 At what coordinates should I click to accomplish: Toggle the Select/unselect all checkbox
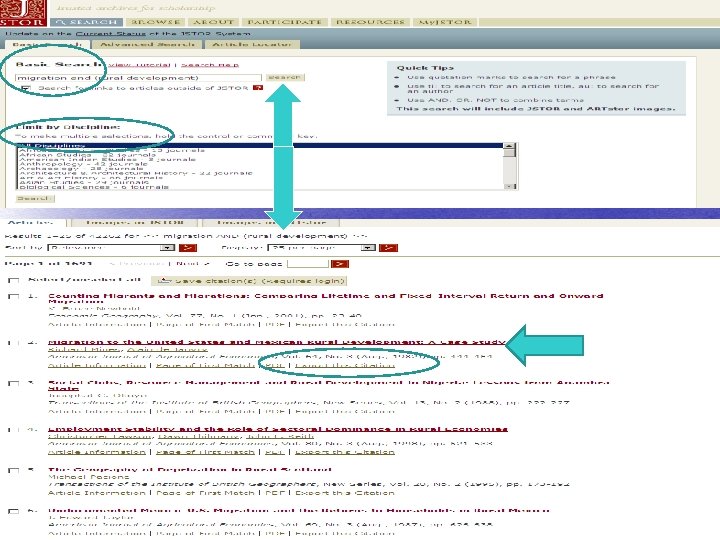click(14, 281)
